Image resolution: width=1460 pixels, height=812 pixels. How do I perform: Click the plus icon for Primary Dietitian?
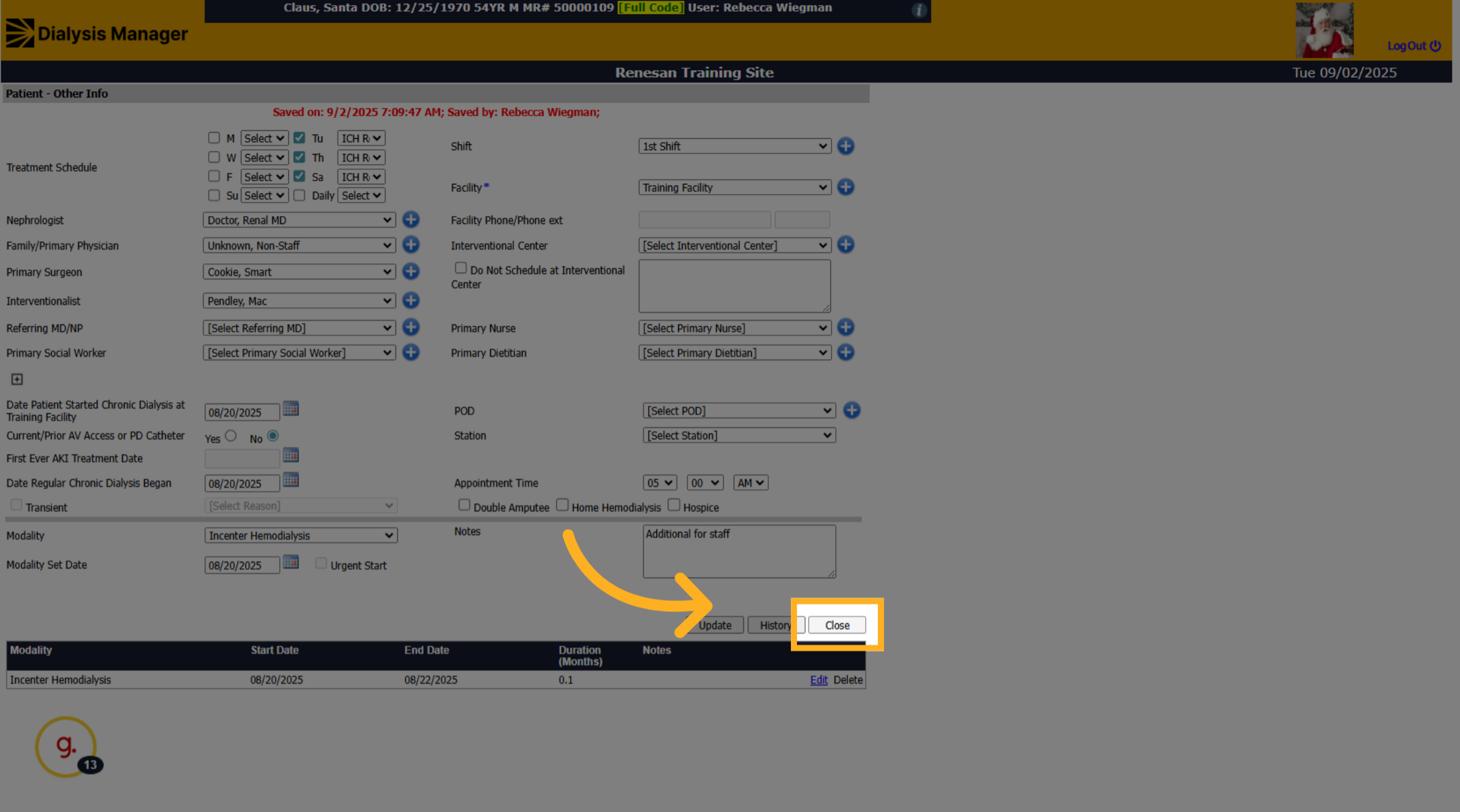[846, 352]
